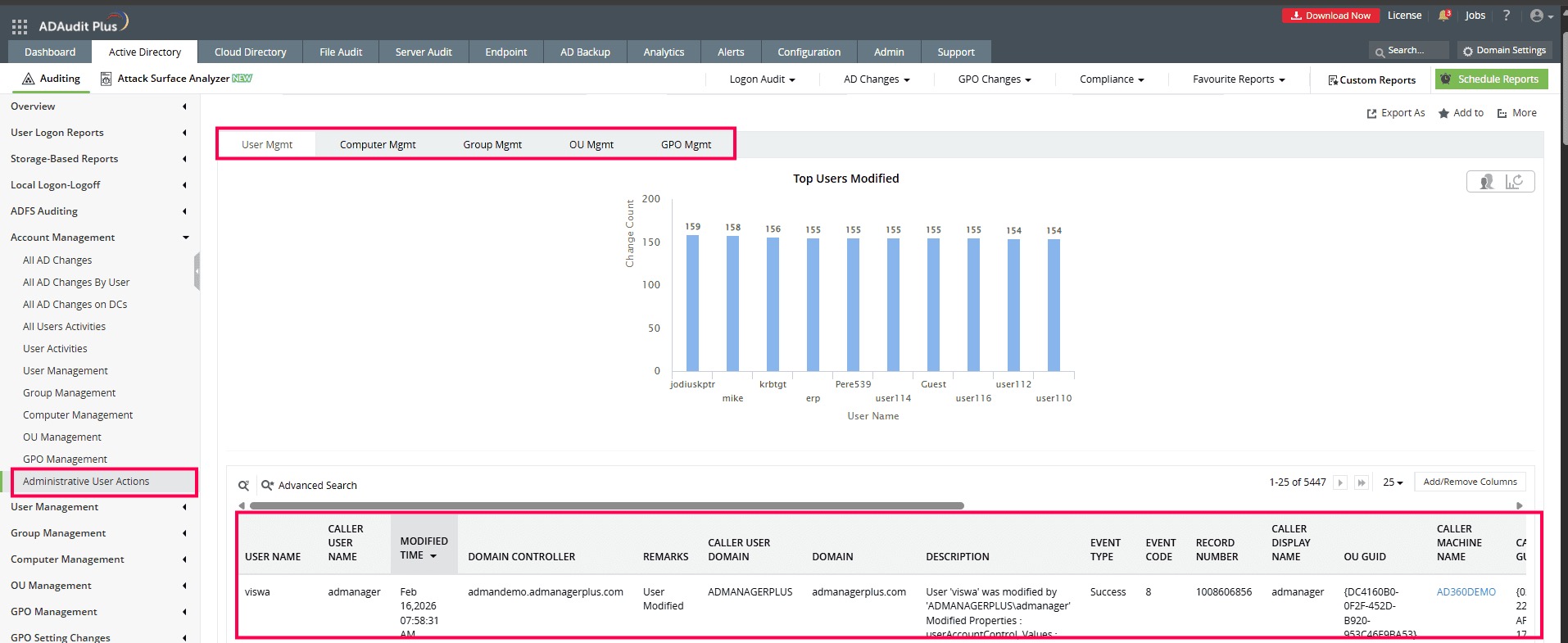Open the AD360DEMO machine link
Screen dimensions: 1568x643
click(x=1466, y=592)
